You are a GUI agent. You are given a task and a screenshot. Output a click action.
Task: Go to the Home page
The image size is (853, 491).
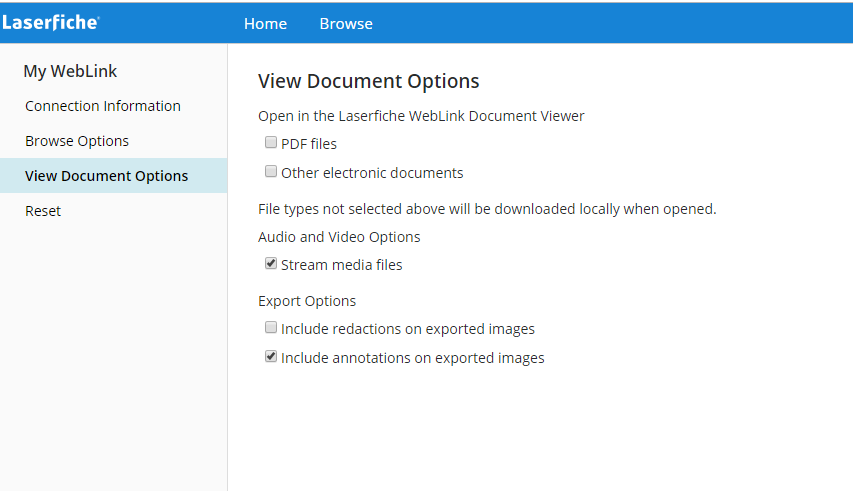pos(265,23)
